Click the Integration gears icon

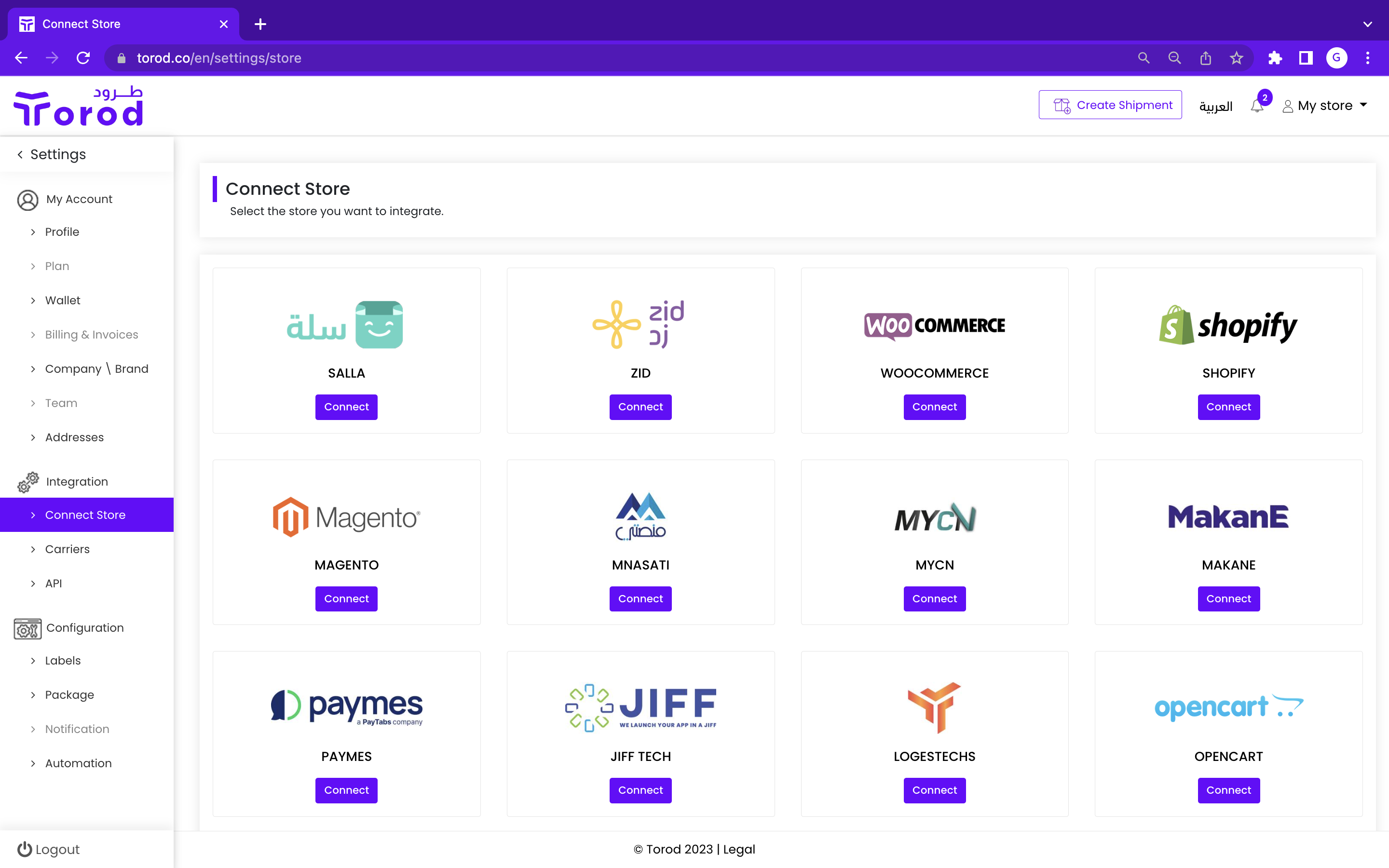point(27,482)
